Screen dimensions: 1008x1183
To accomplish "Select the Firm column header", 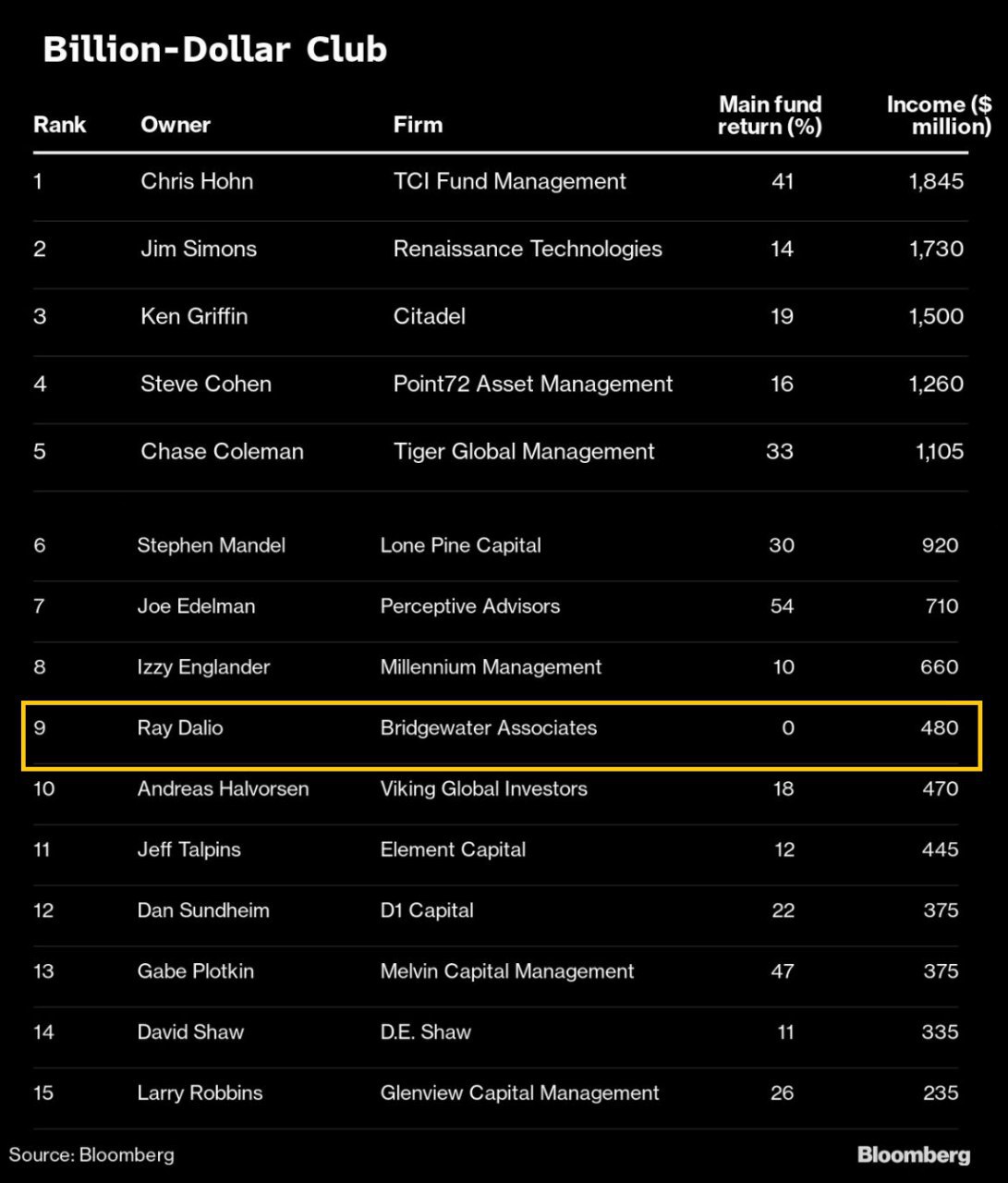I will tap(418, 125).
